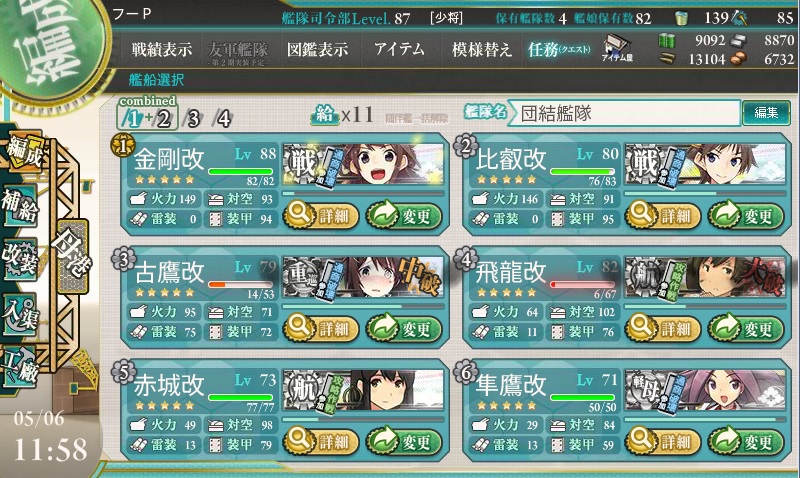Viewport: 800px width, 478px height.
Task: Click 古鷹改 HP bar
Action: 240,284
